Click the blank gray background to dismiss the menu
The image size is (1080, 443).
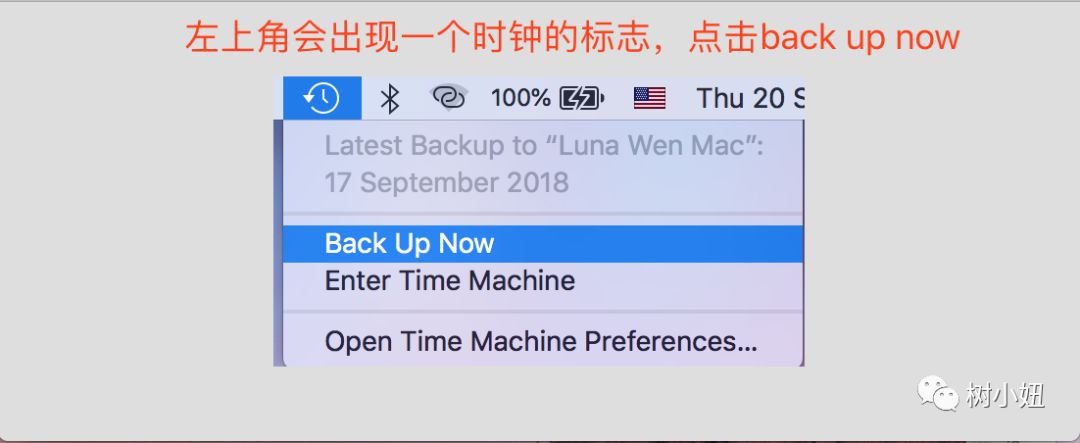point(138,241)
